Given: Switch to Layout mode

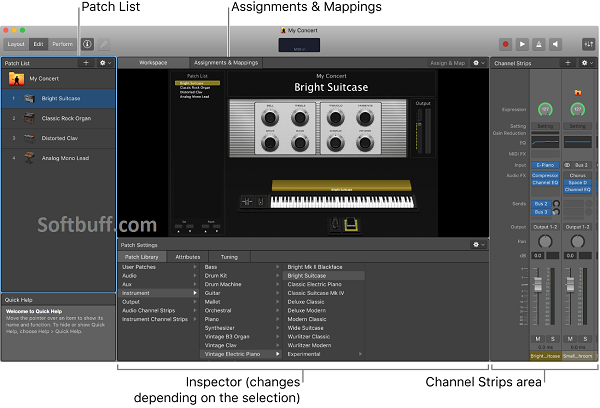Looking at the screenshot, I should coord(16,44).
